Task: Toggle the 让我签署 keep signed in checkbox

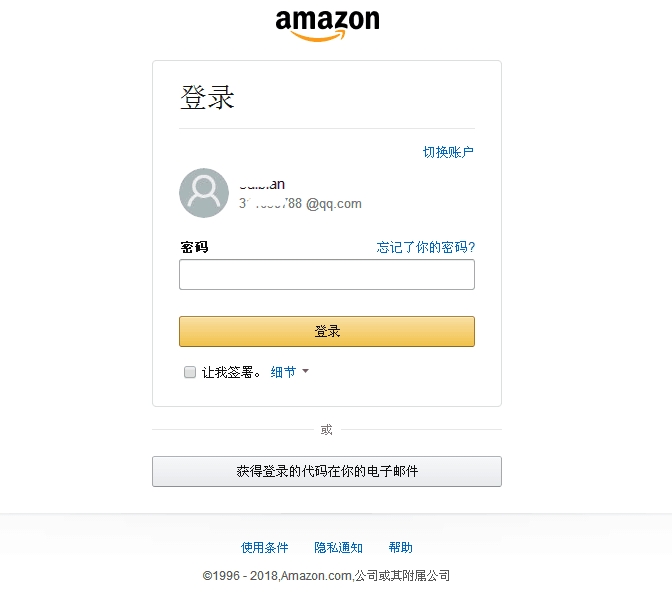Action: (190, 372)
